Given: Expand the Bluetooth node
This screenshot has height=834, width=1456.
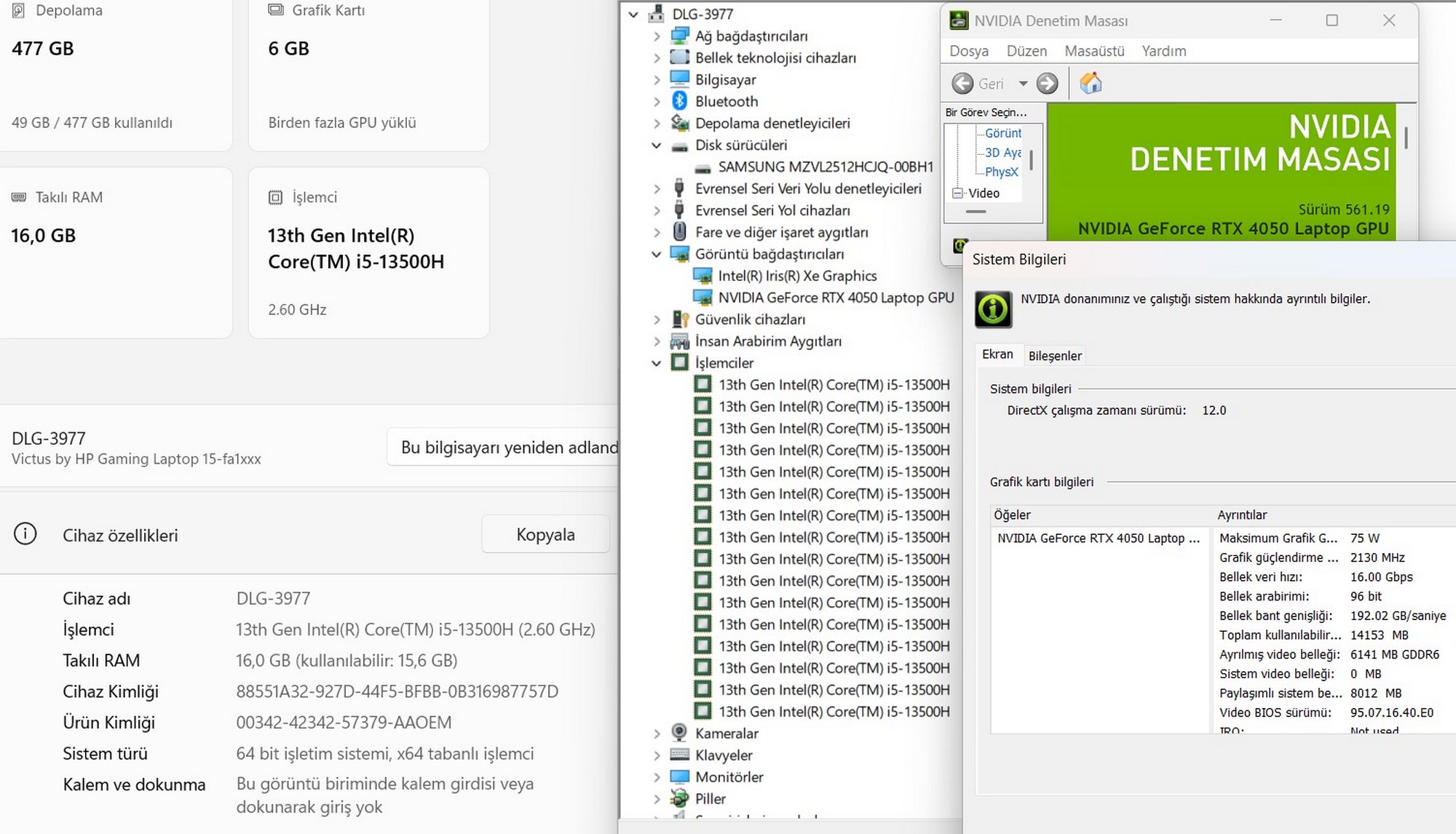Looking at the screenshot, I should (657, 101).
